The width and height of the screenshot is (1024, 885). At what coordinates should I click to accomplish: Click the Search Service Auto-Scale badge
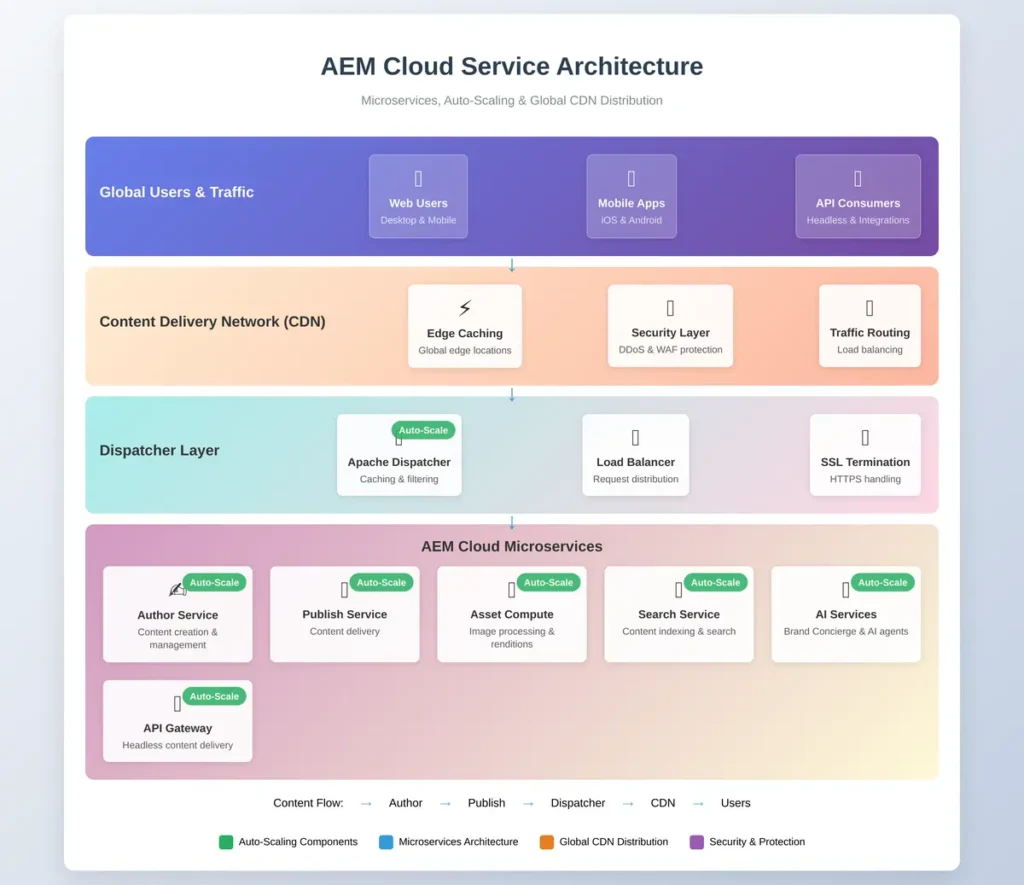click(x=716, y=583)
